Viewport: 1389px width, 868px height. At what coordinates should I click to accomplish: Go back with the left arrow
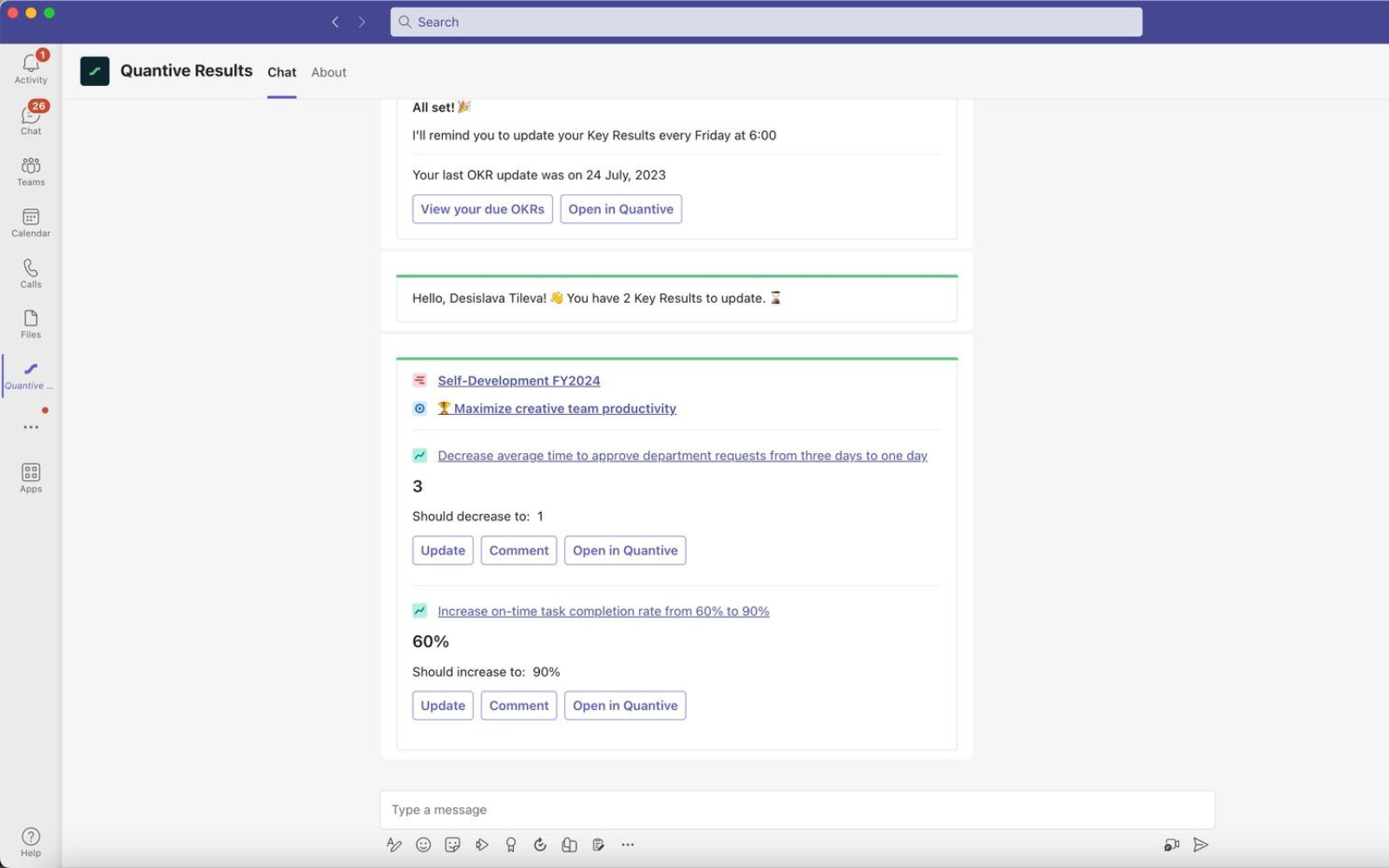(x=335, y=22)
